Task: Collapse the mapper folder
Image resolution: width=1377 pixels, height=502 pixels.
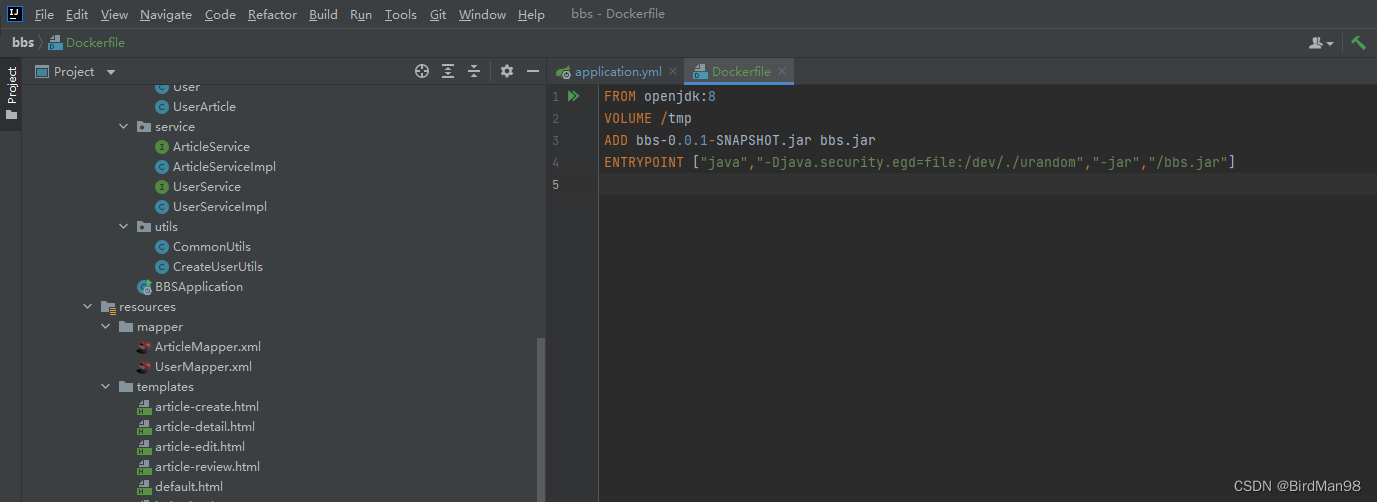Action: click(x=106, y=327)
